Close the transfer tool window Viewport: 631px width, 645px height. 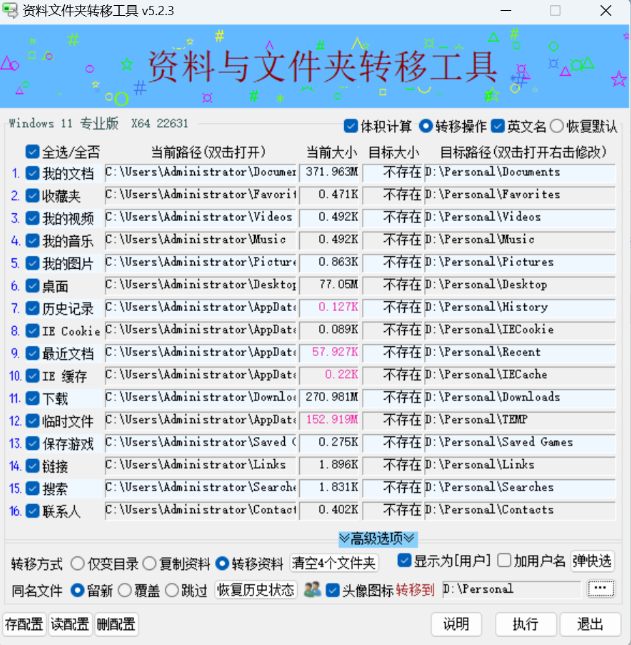point(605,12)
